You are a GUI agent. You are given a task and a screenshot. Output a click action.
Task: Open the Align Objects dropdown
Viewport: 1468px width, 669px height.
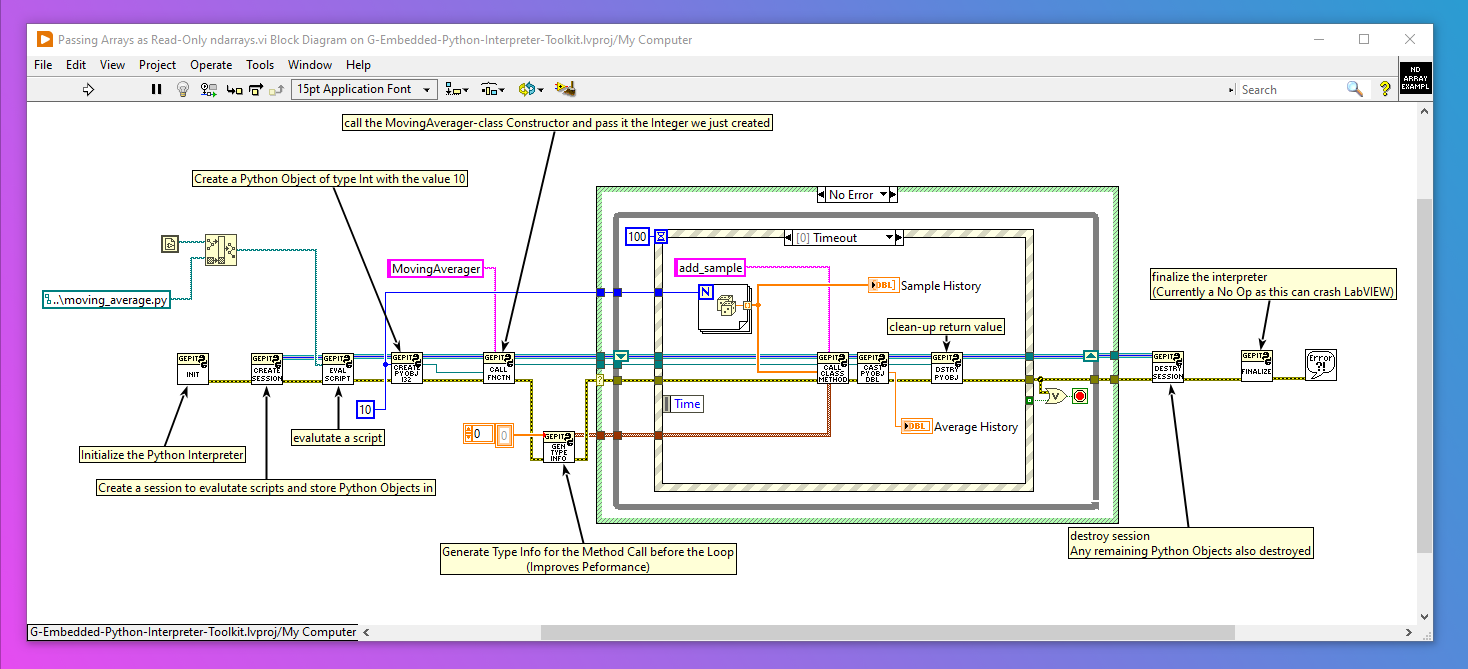click(457, 89)
